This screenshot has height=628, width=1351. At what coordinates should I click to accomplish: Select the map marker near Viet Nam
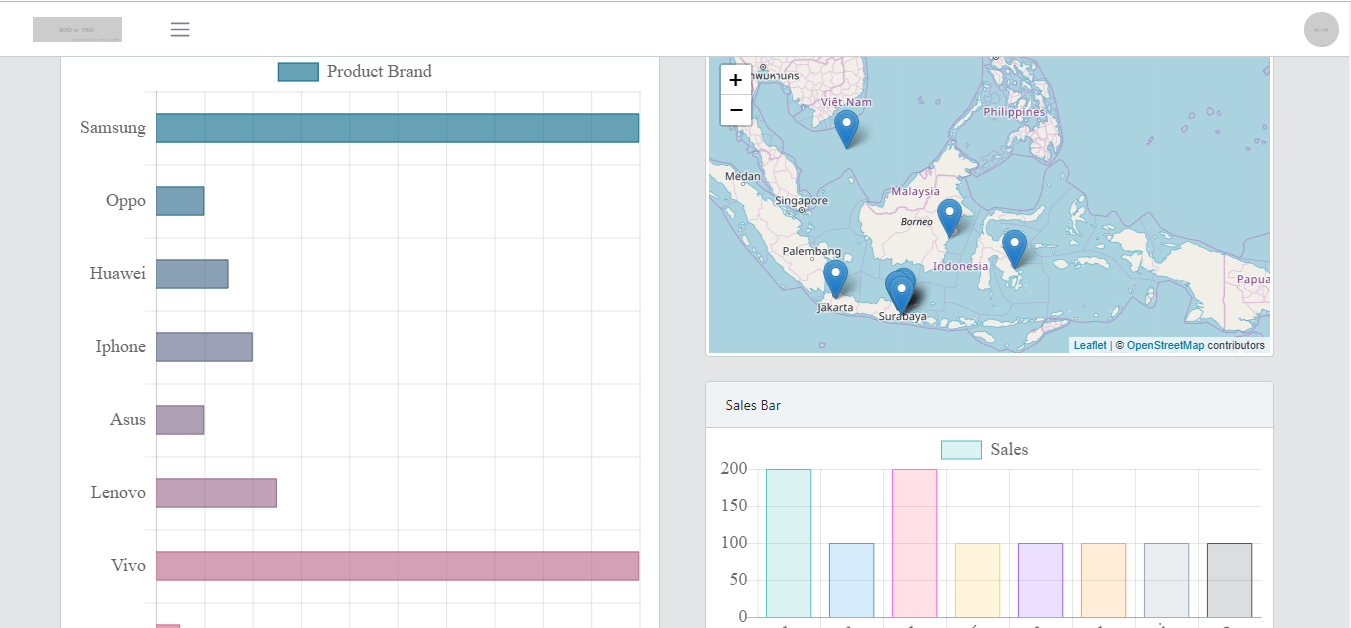(847, 130)
